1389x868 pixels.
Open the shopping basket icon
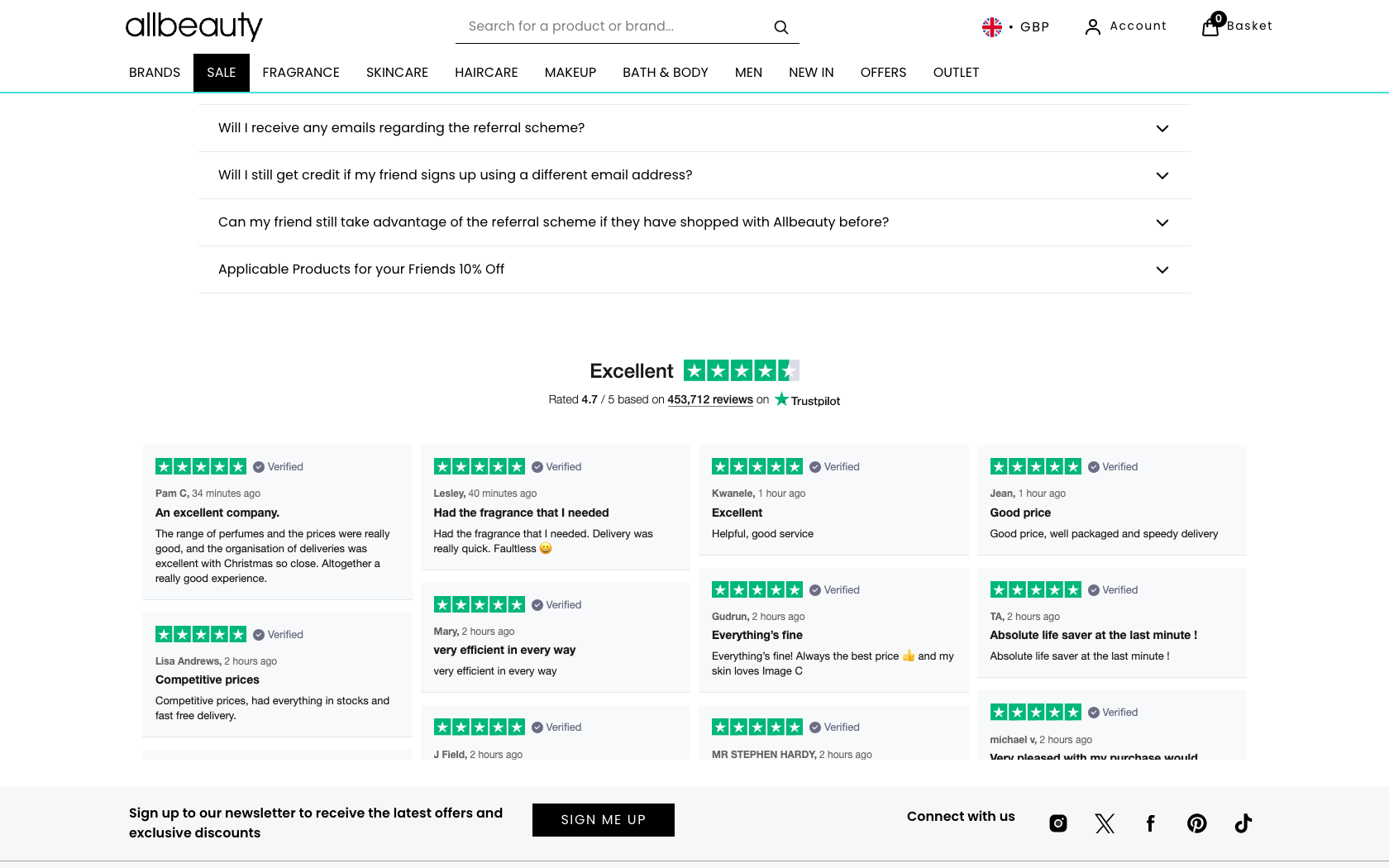tap(1211, 26)
